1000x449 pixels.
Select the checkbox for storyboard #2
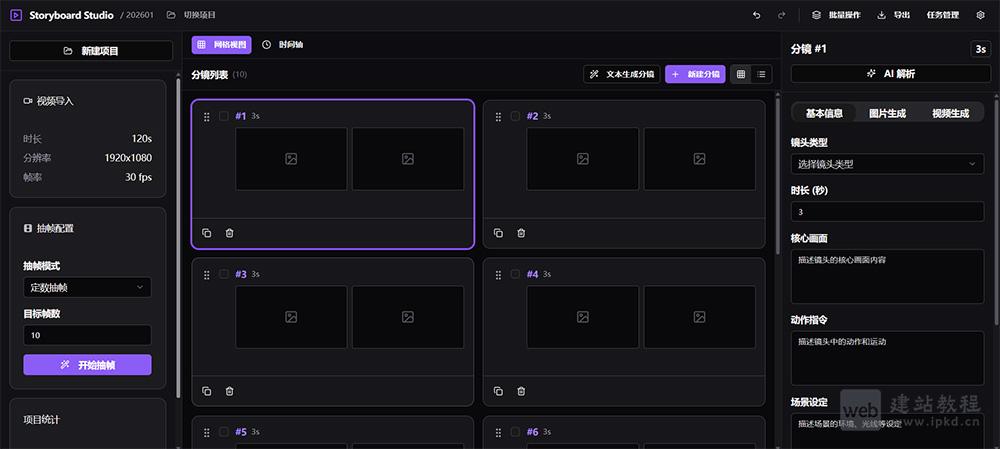tap(515, 116)
